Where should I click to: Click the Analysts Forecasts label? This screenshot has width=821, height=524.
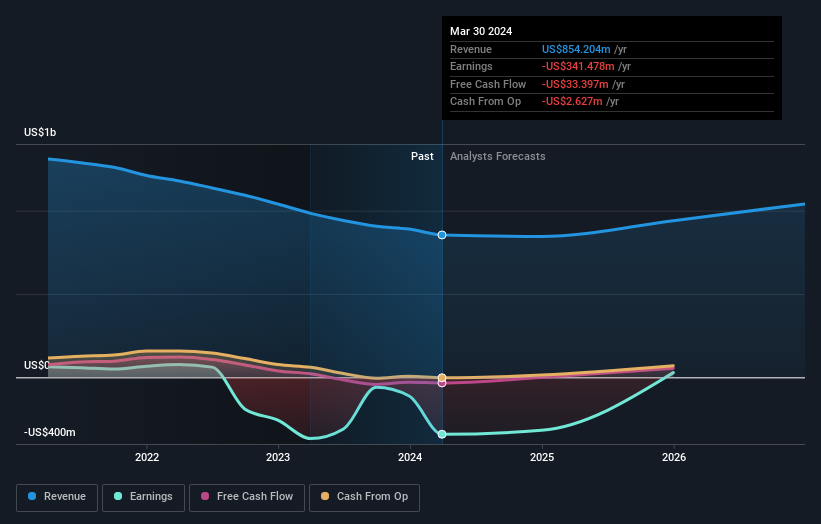(497, 157)
